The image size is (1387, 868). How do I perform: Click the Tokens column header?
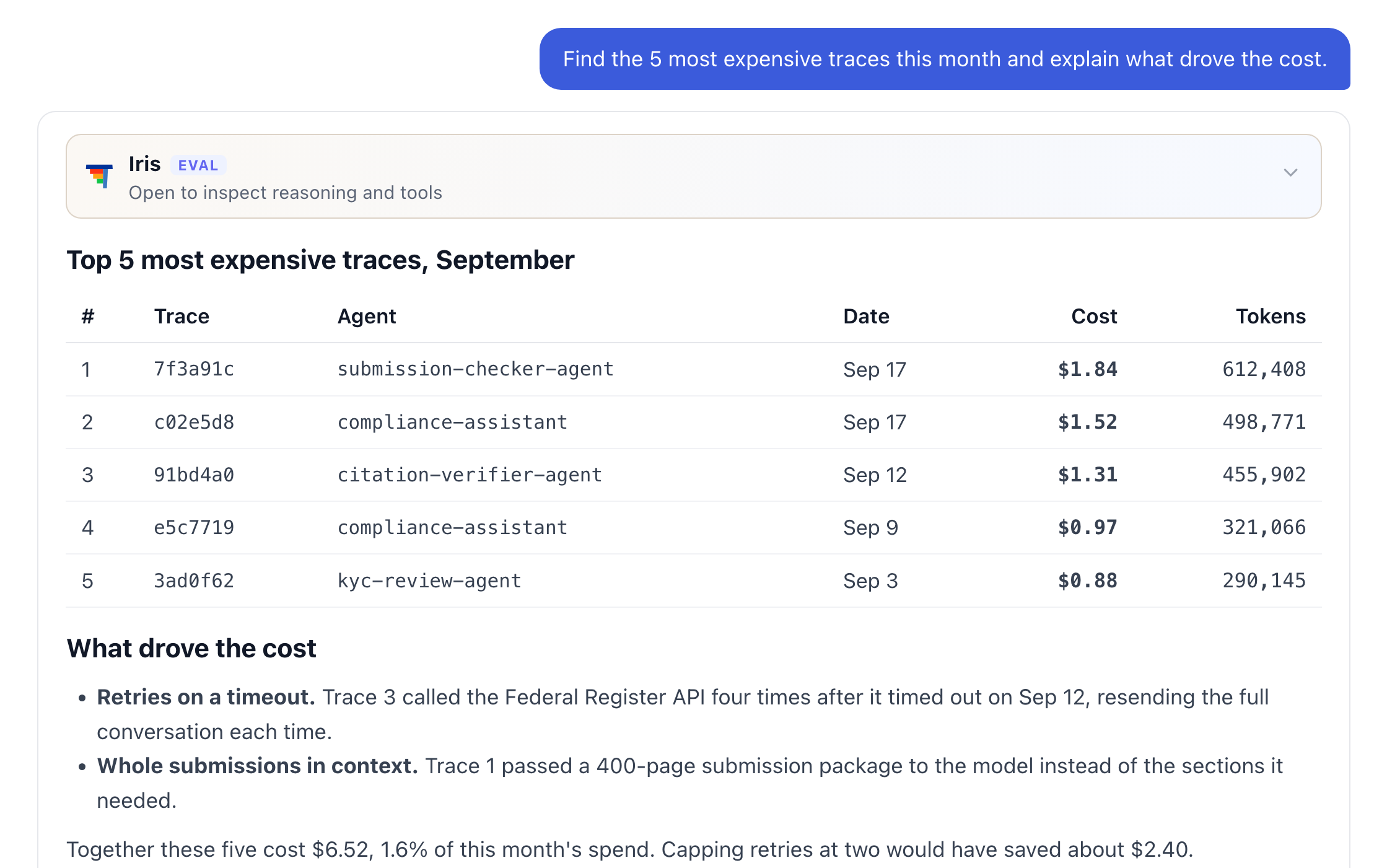click(1271, 317)
